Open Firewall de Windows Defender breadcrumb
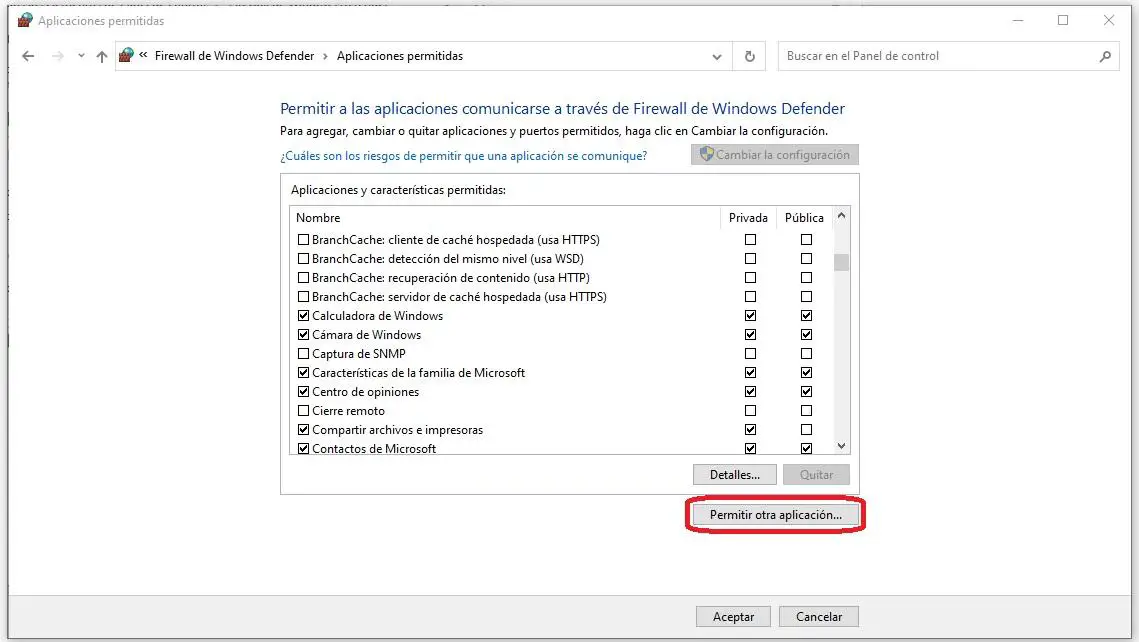Image resolution: width=1139 pixels, height=642 pixels. [x=234, y=56]
